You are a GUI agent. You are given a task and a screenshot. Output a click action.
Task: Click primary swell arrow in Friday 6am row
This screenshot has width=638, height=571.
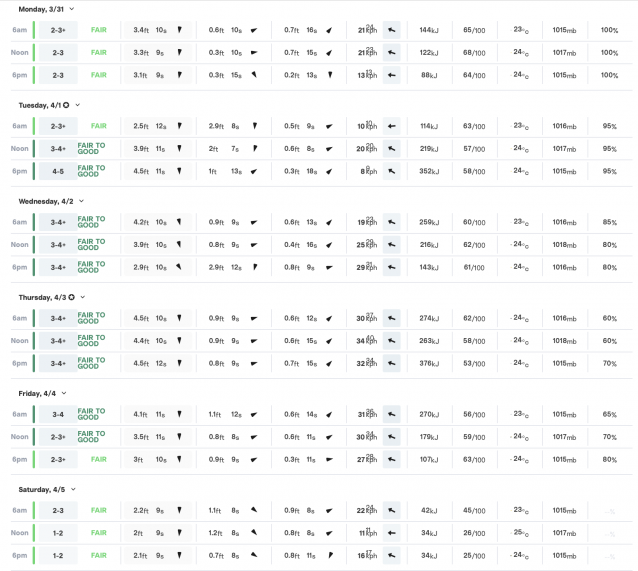coord(180,414)
